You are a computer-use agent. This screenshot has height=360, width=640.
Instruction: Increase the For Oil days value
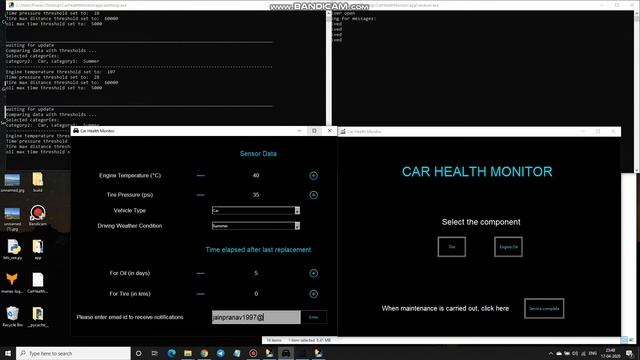pos(313,273)
